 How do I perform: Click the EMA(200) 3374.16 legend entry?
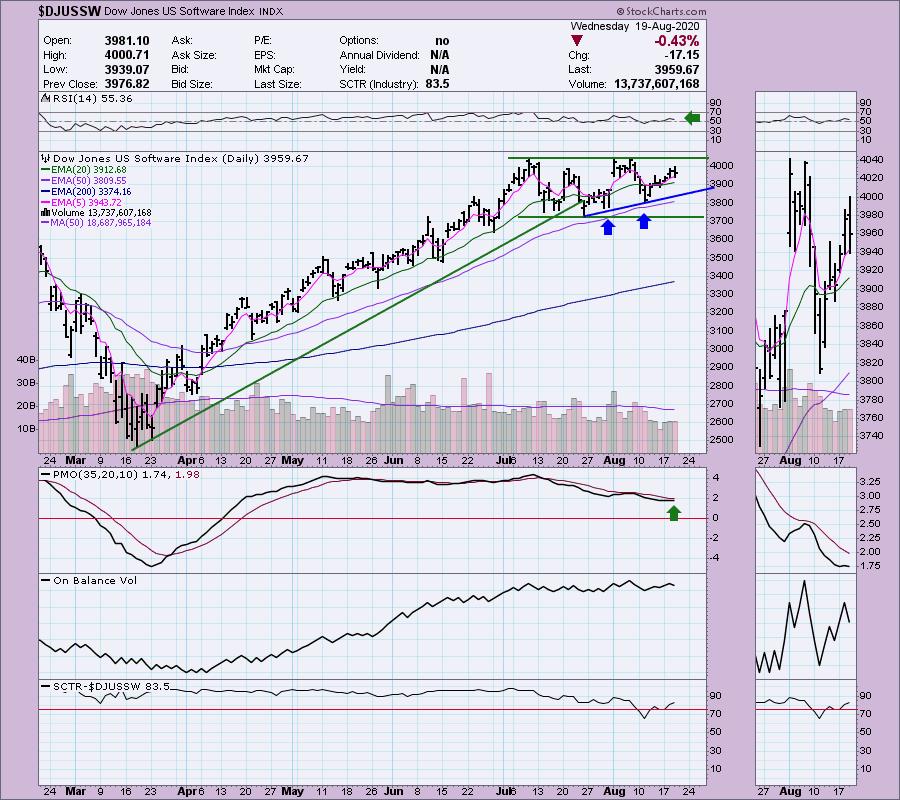[86, 192]
